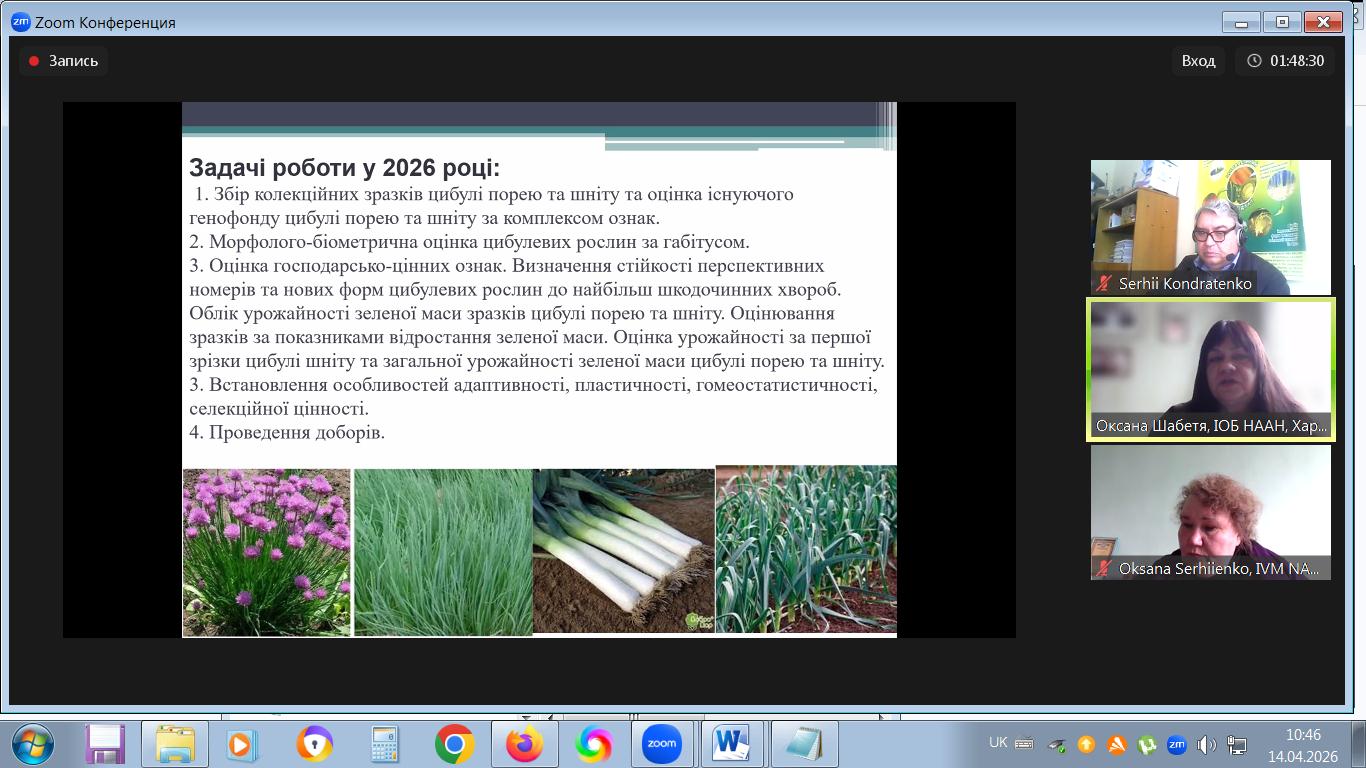The width and height of the screenshot is (1366, 768).
Task: Open Microsoft Word from the taskbar
Action: (731, 744)
